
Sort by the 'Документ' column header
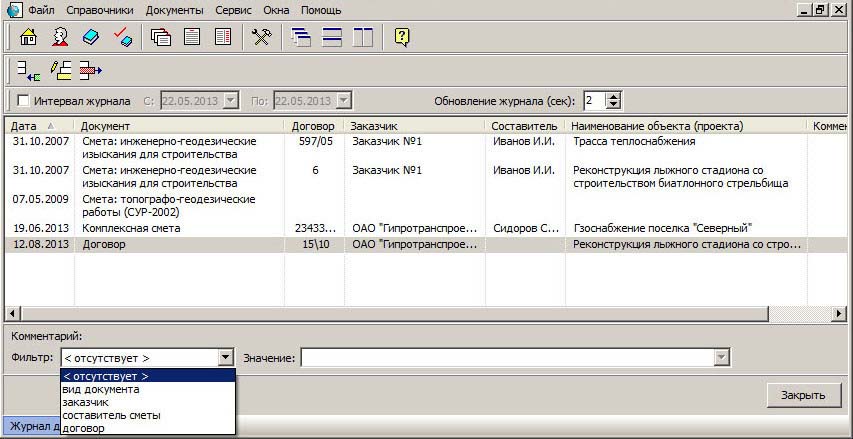179,126
